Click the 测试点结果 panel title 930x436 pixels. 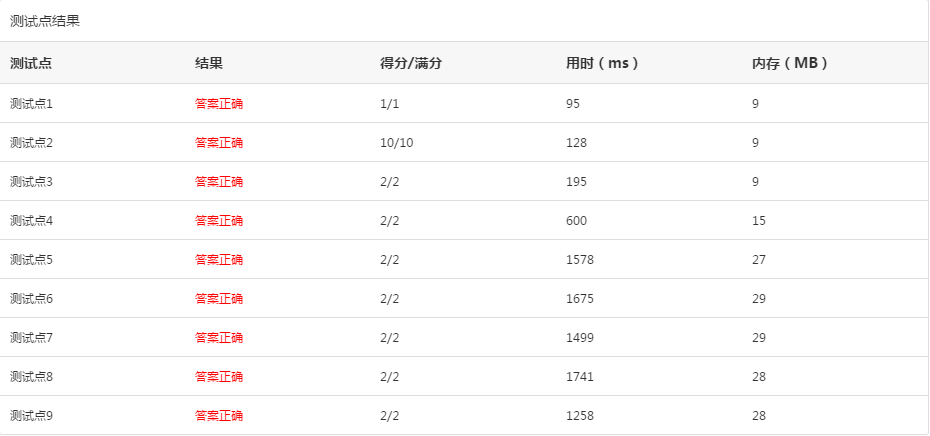pyautogui.click(x=45, y=21)
